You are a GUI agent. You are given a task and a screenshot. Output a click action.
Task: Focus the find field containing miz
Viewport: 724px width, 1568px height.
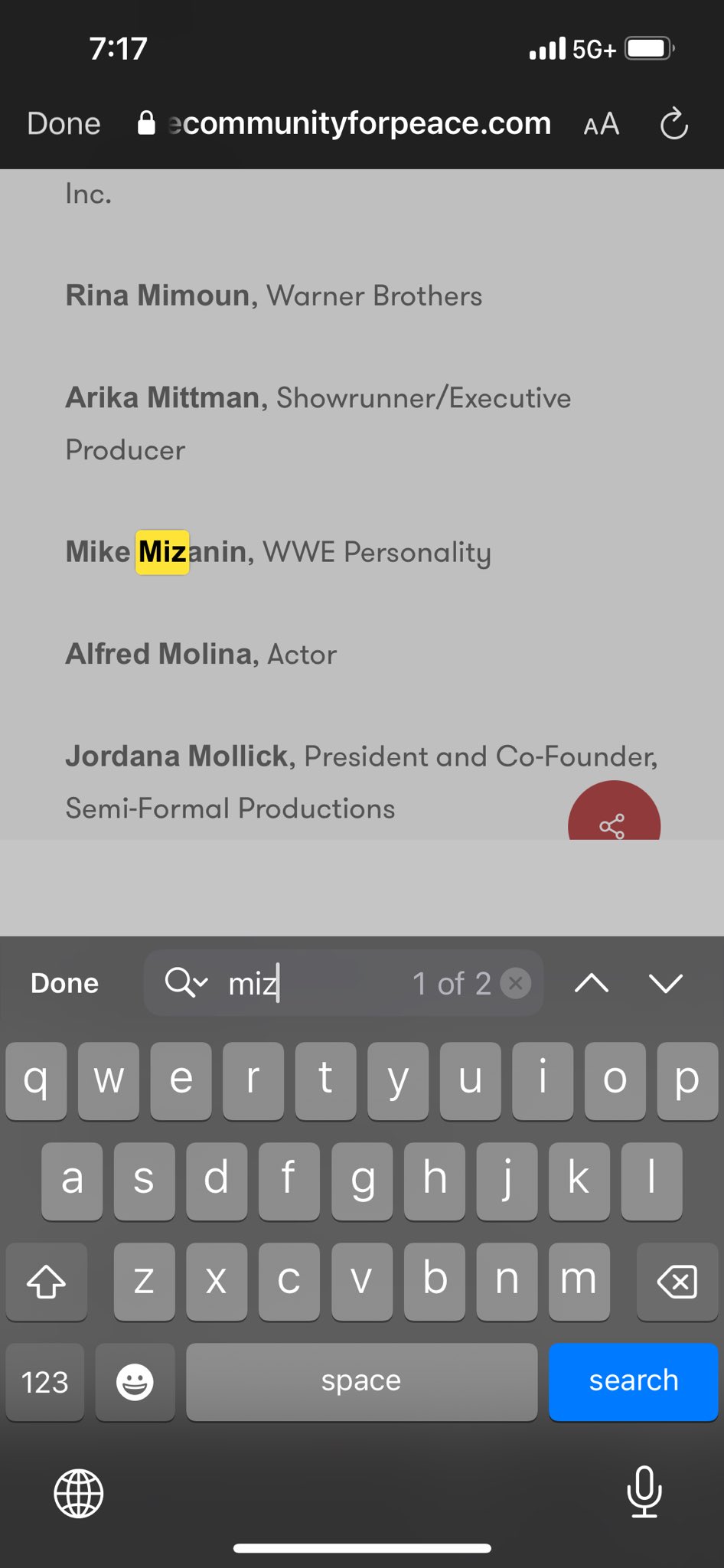click(344, 983)
